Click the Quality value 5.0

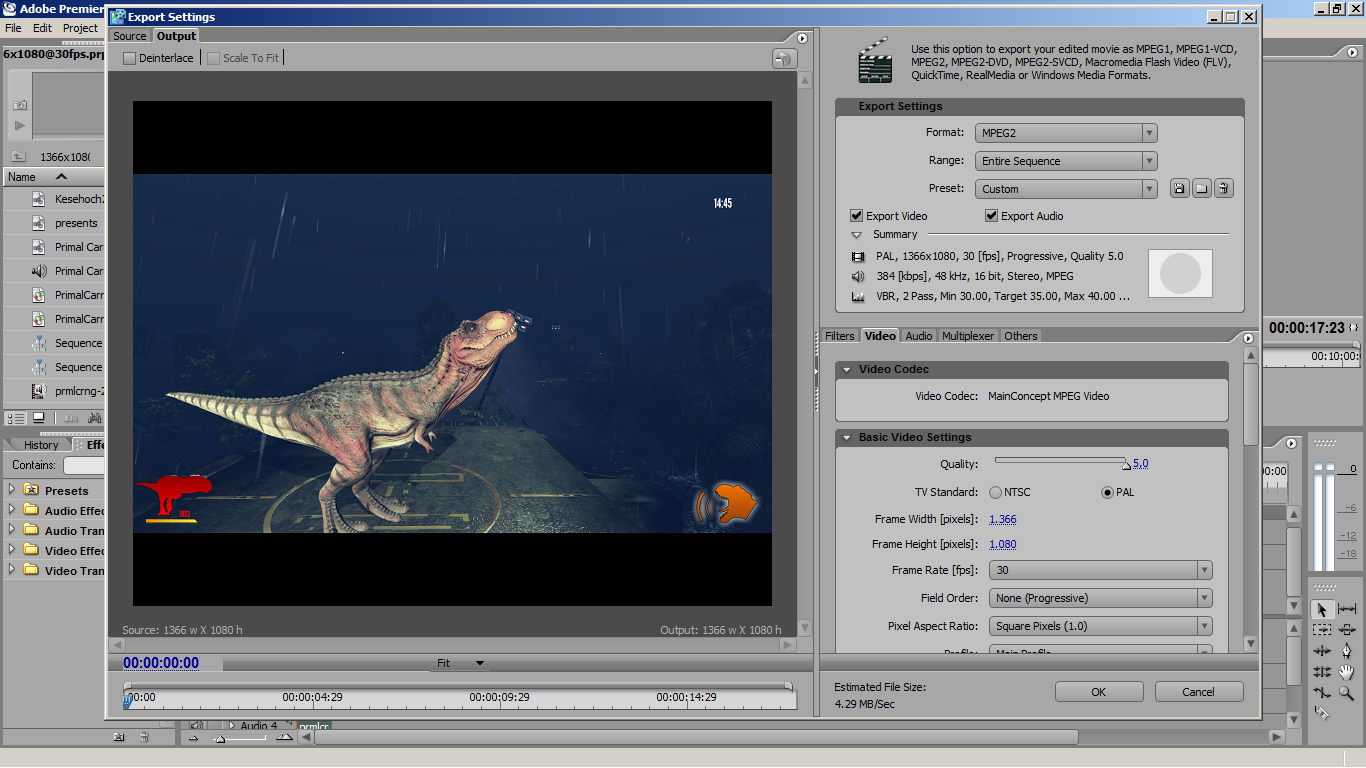tap(1140, 464)
